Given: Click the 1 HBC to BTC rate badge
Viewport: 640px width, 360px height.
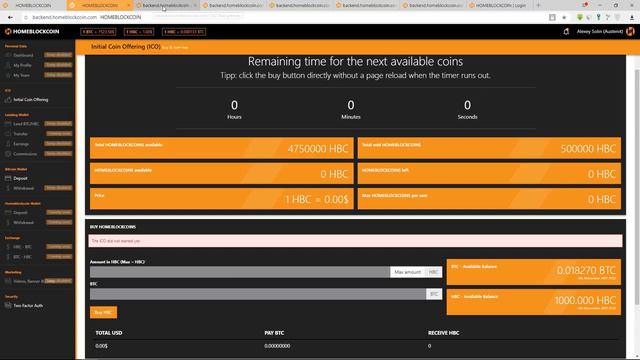Looking at the screenshot, I should tap(184, 32).
